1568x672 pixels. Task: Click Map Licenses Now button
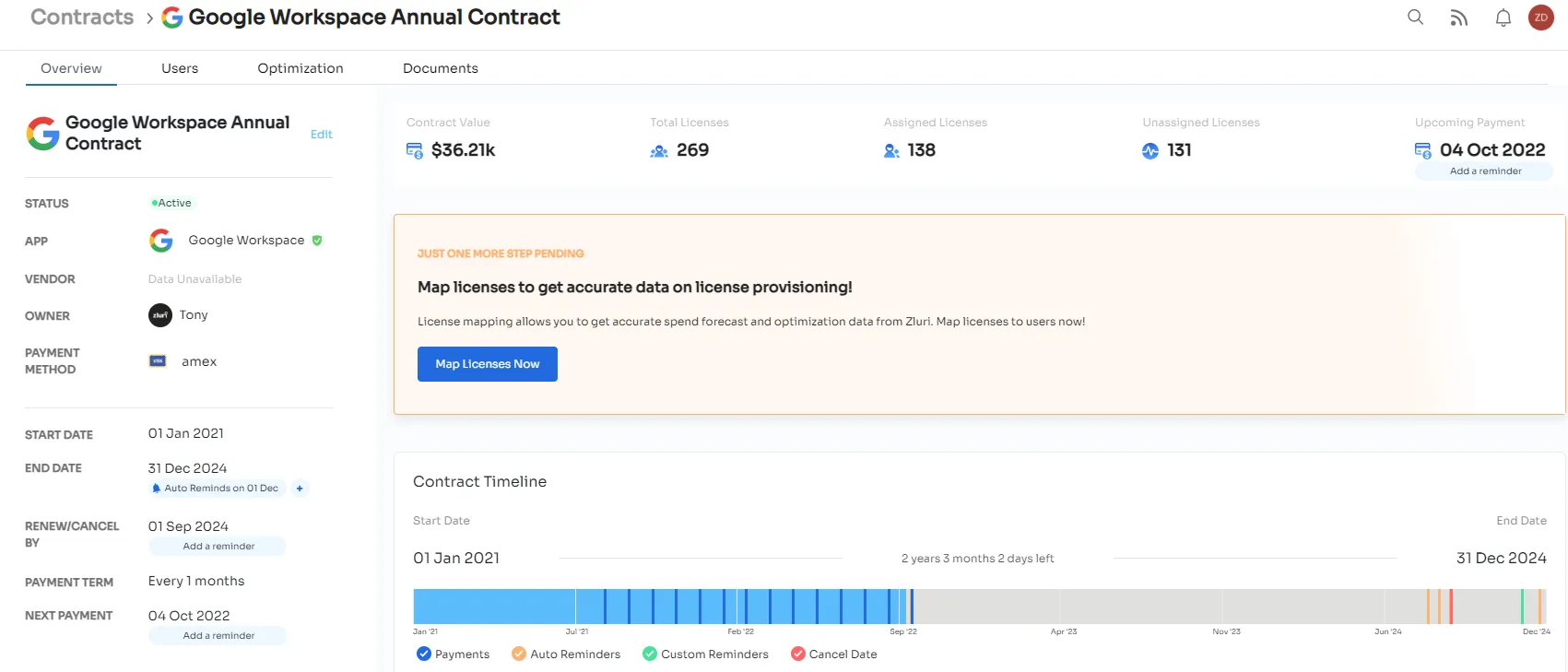point(488,364)
